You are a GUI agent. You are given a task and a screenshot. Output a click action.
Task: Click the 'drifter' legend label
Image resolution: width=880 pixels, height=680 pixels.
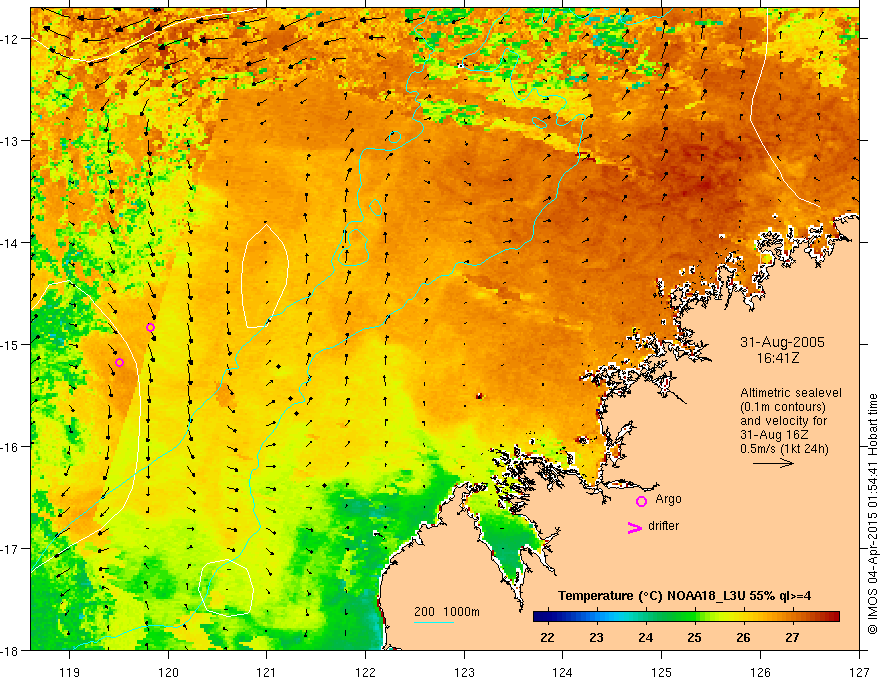[663, 526]
